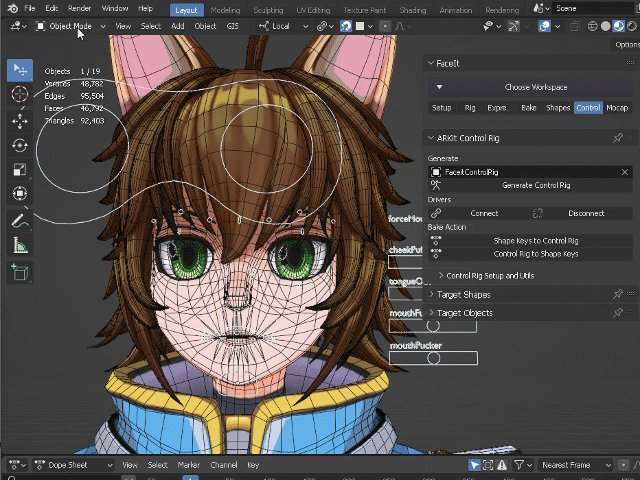Switch to the Modeling workspace tab
This screenshot has height=480, width=640.
[x=225, y=10]
